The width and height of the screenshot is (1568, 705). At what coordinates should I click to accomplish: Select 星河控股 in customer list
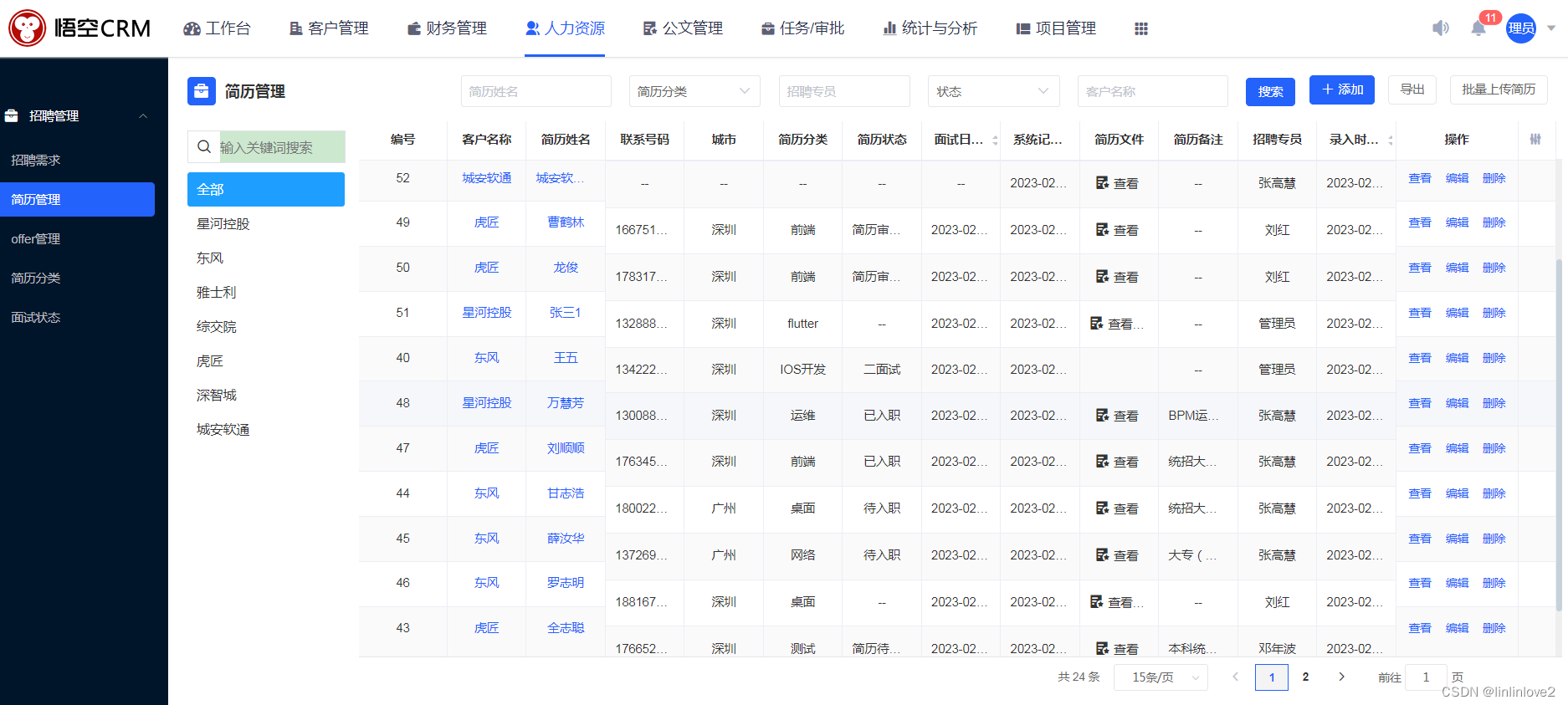click(x=266, y=224)
